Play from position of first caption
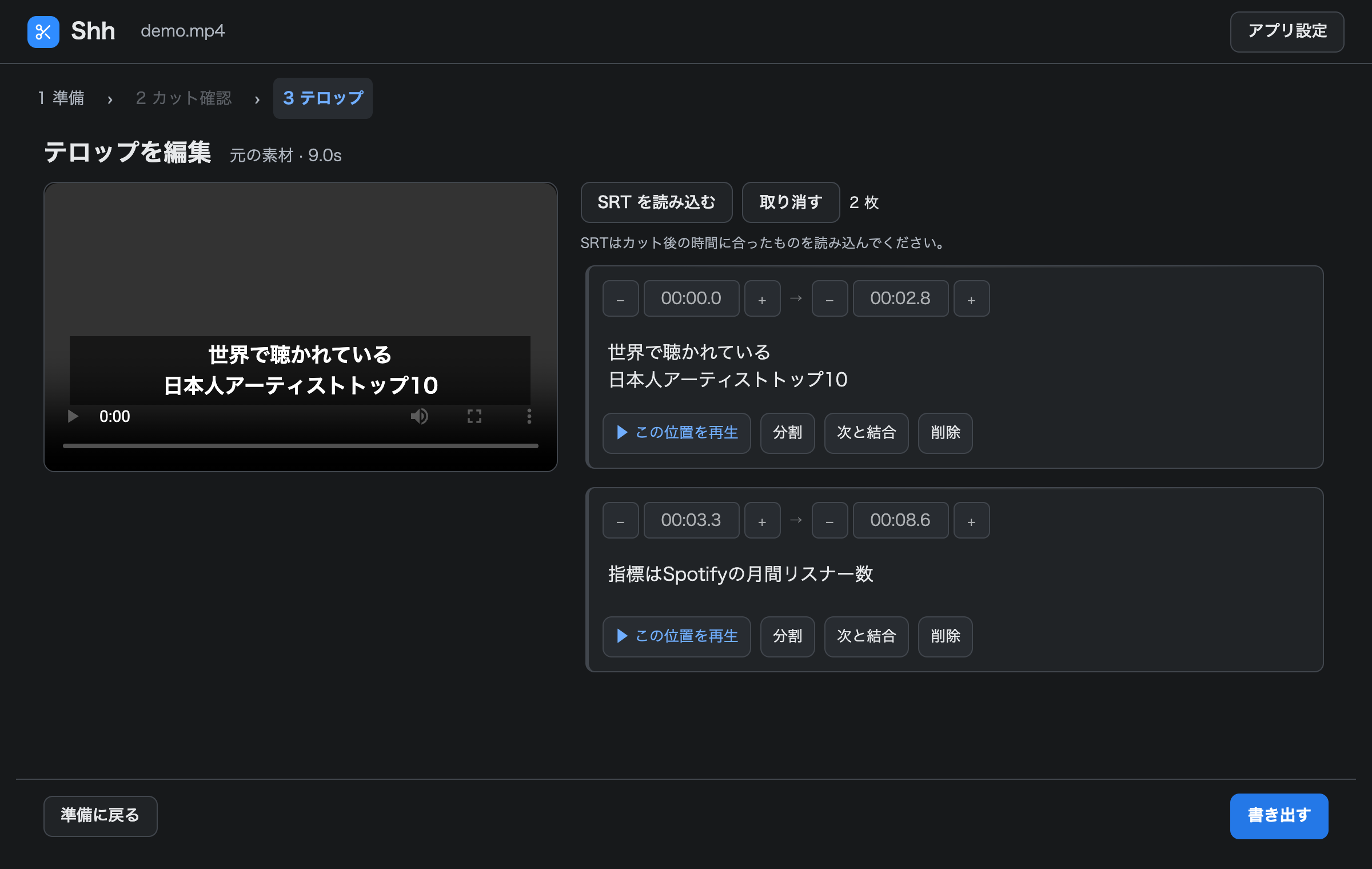Viewport: 1372px width, 869px height. pos(677,433)
